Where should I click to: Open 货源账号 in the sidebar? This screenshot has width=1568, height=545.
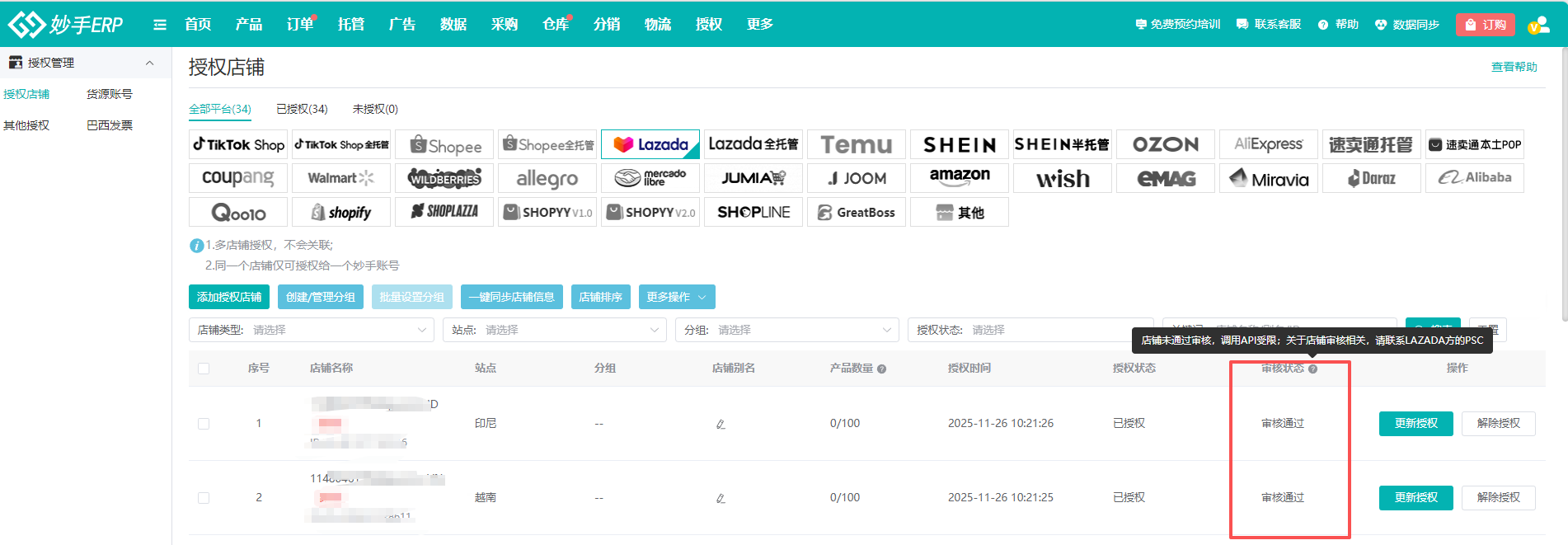tap(110, 94)
